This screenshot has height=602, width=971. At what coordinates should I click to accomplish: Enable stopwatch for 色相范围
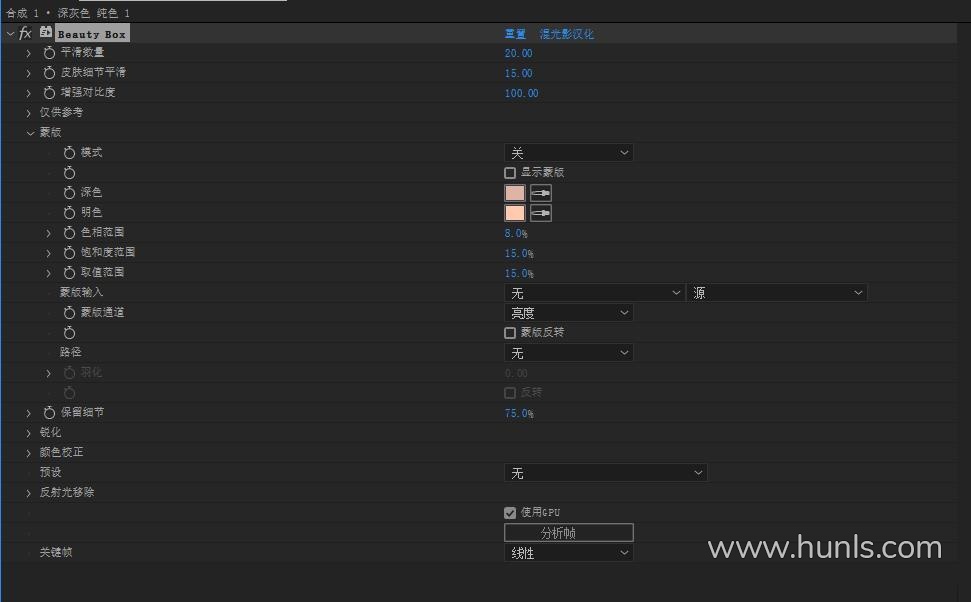pyautogui.click(x=69, y=233)
